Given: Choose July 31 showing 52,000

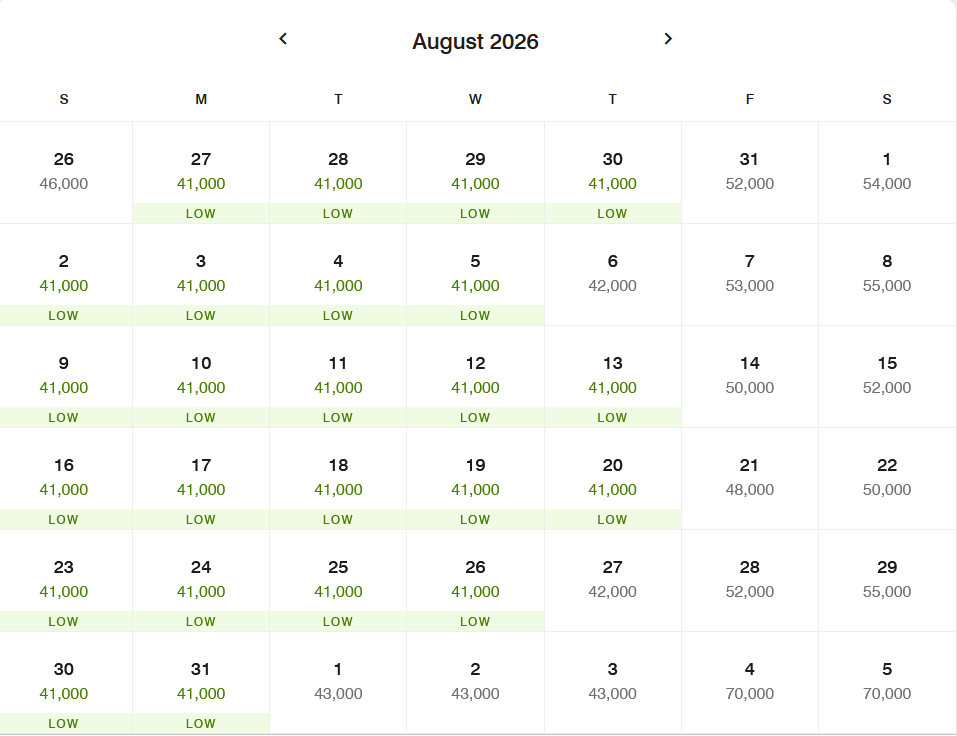Looking at the screenshot, I should coord(749,170).
